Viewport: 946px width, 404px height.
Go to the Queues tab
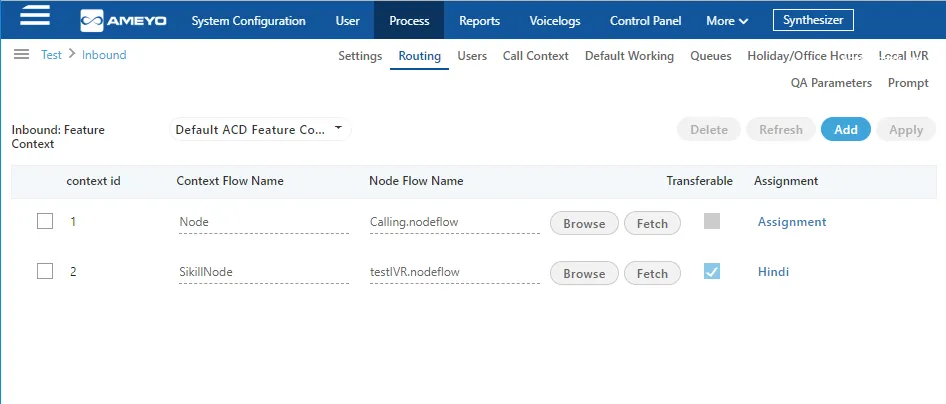(711, 56)
